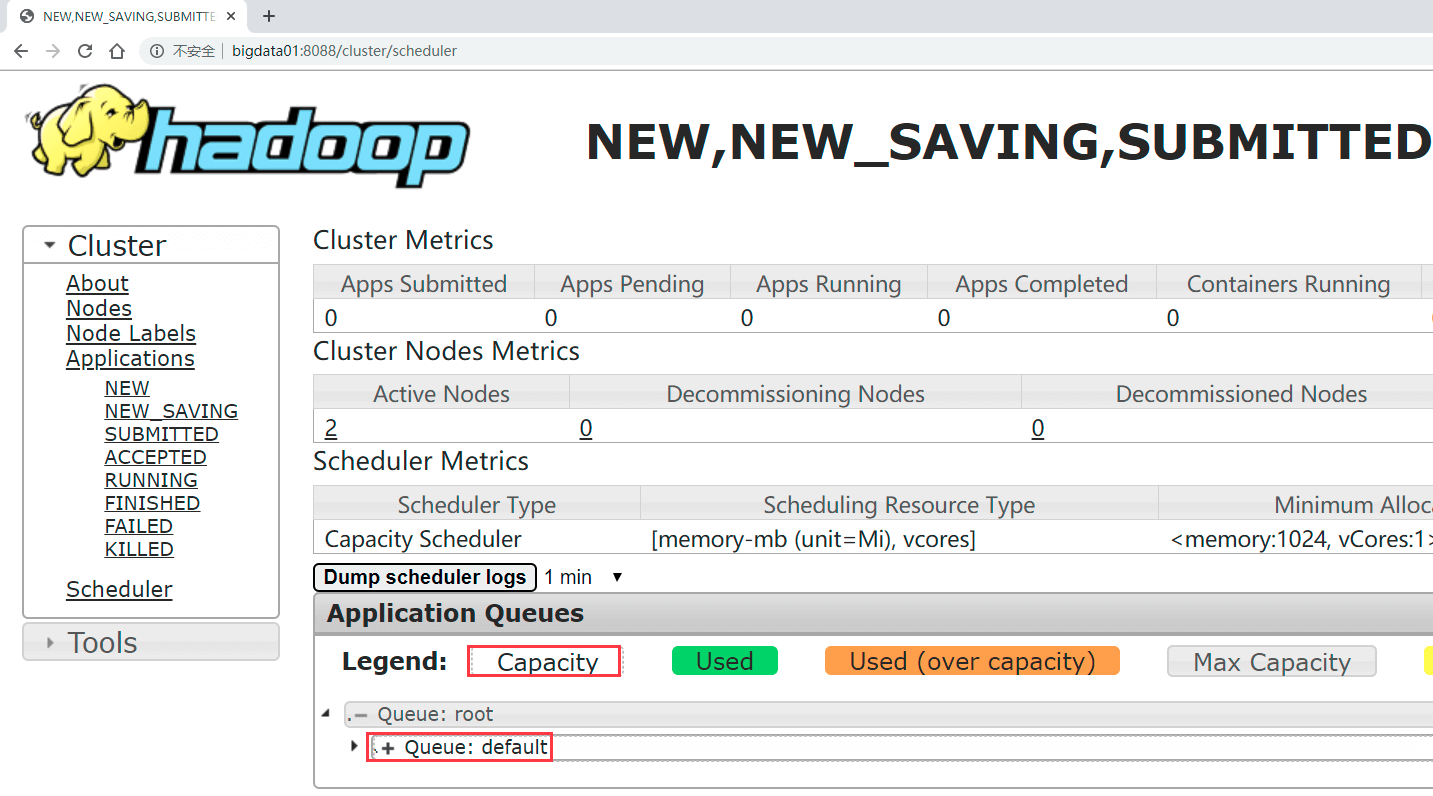The width and height of the screenshot is (1433, 796).
Task: Show SUBMITTED applications
Action: pos(161,434)
